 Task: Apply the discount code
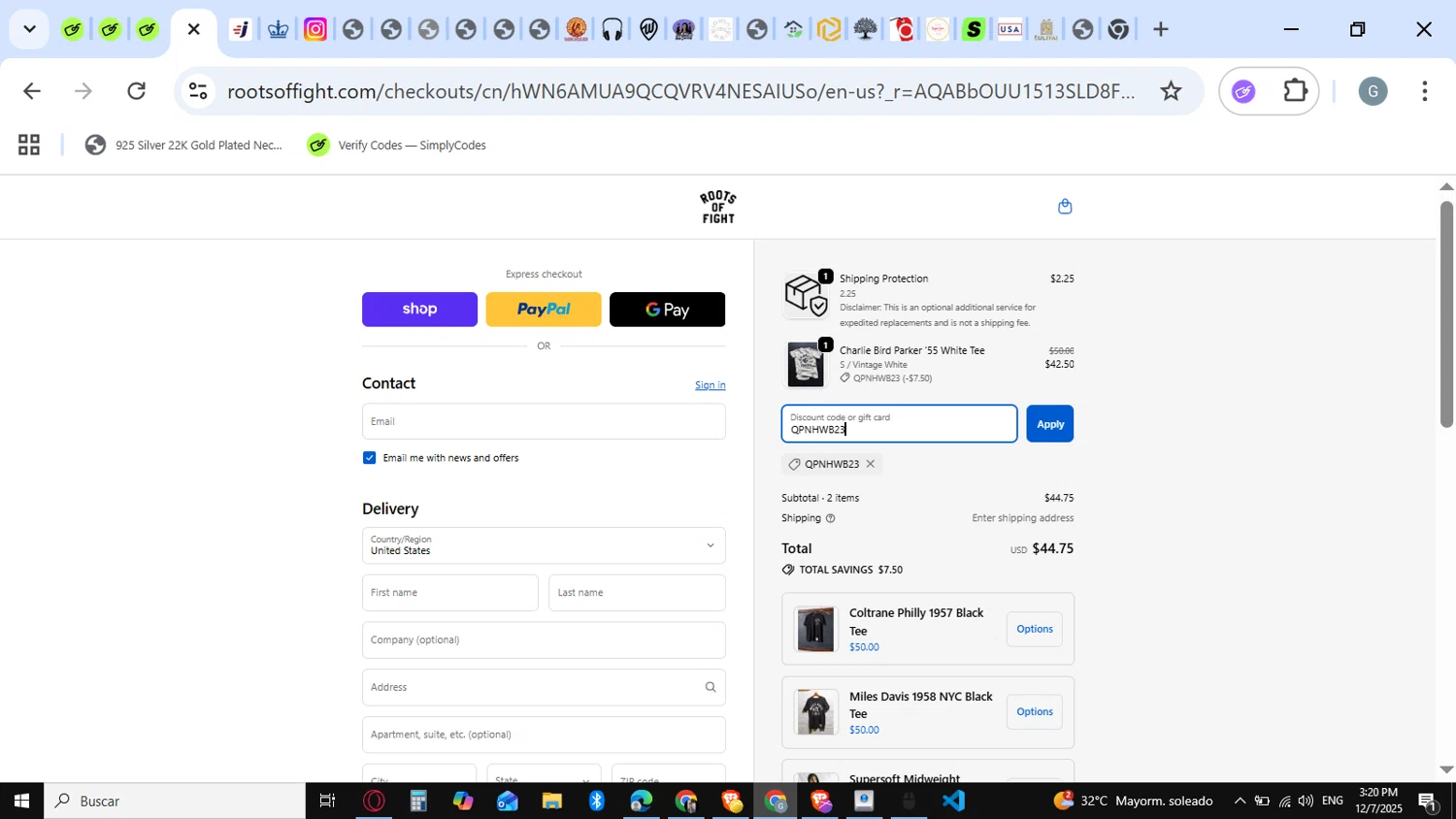(x=1050, y=424)
